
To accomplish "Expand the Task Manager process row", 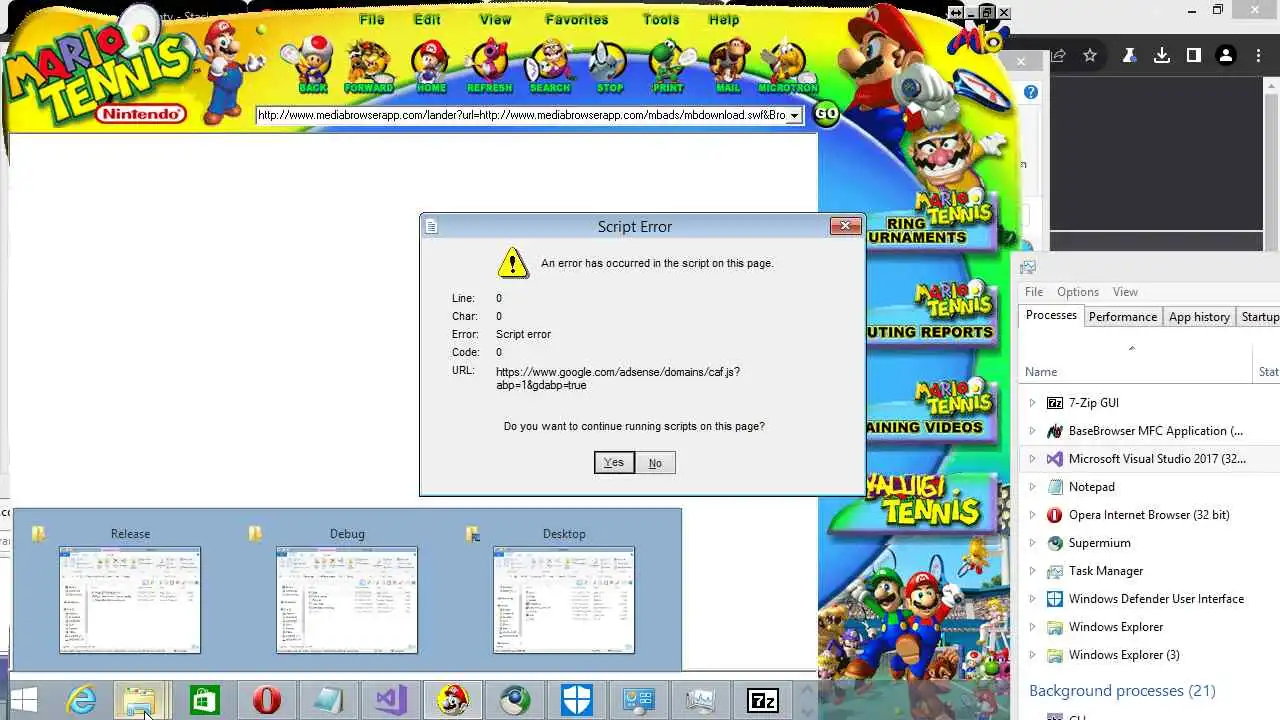I will 1032,571.
